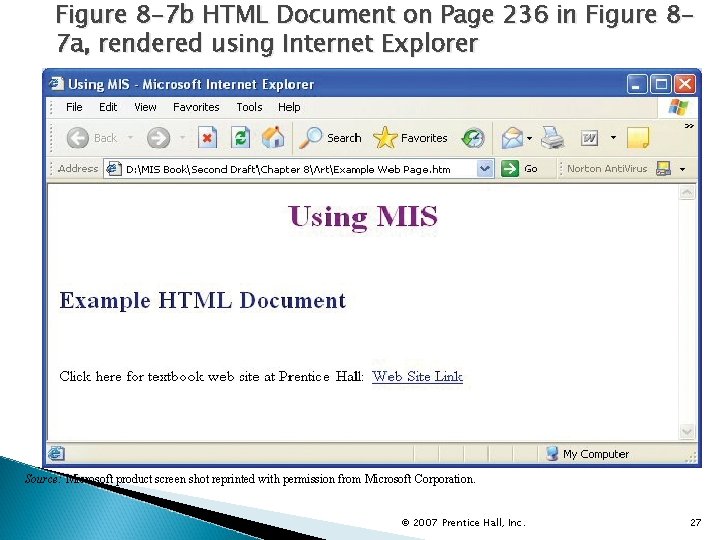
Task: Open the Edit menu
Action: click(108, 107)
